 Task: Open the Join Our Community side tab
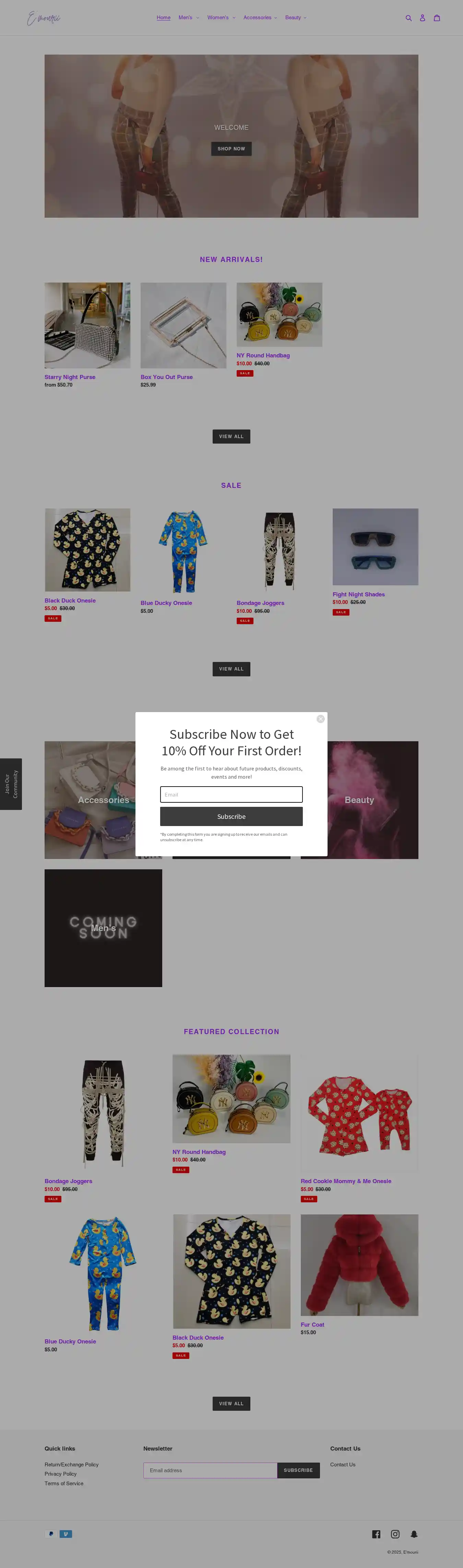11,784
